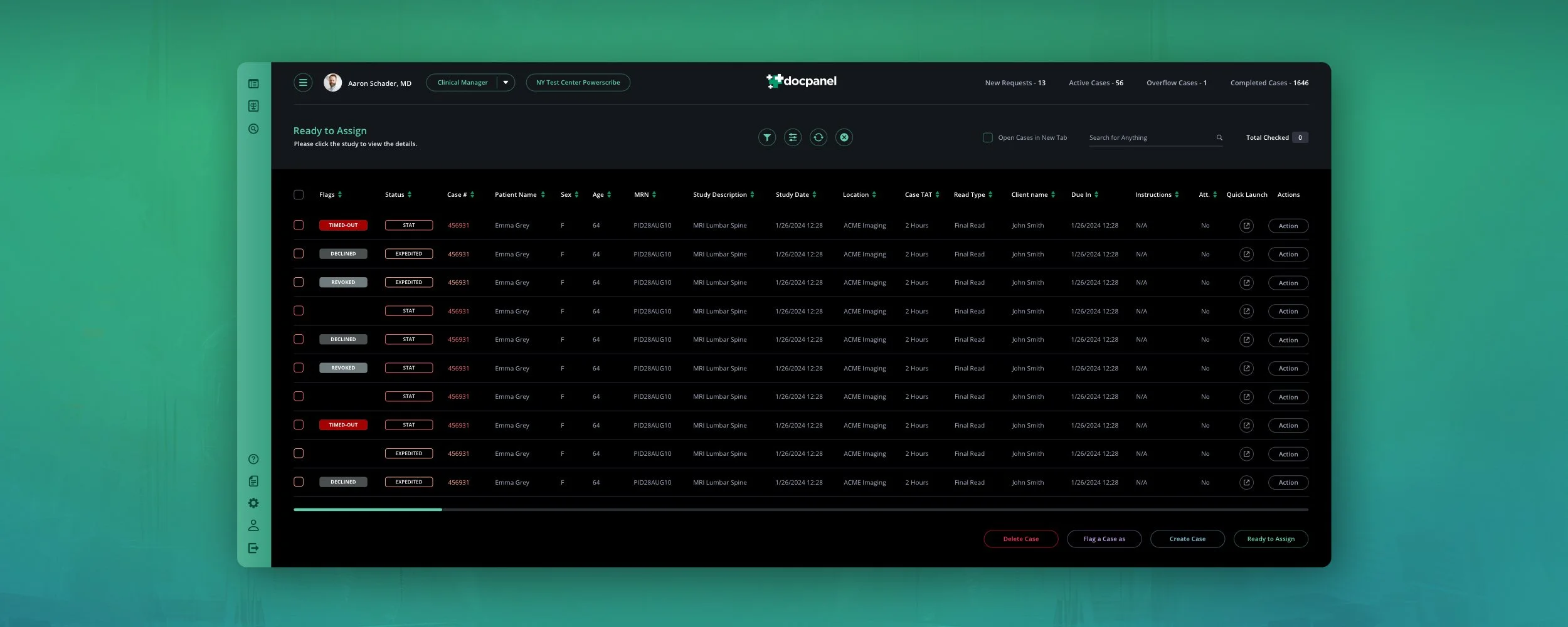Open the Clinical Manager role dropdown arrow

506,83
